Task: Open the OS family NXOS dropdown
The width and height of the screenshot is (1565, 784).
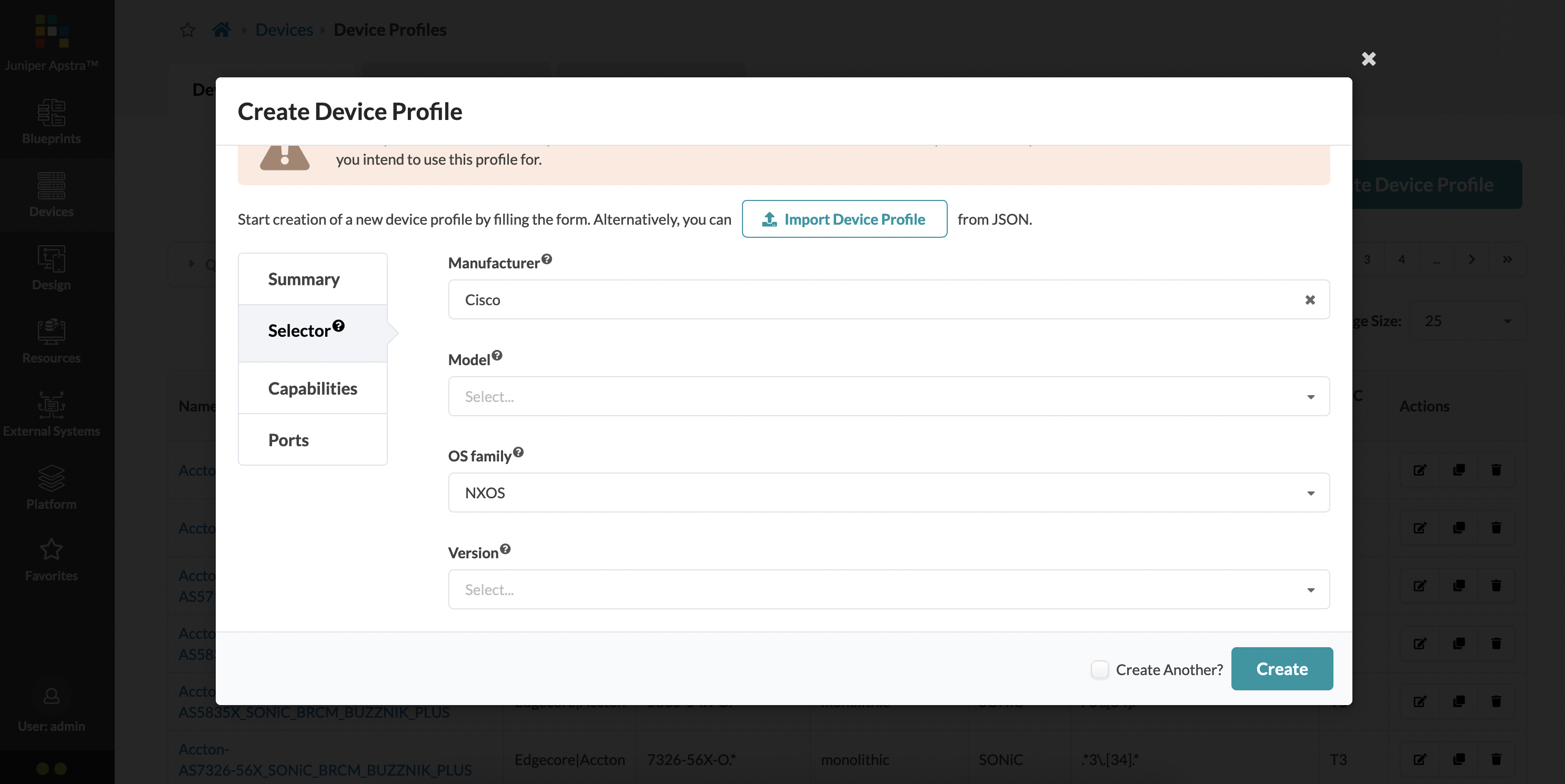Action: (889, 492)
